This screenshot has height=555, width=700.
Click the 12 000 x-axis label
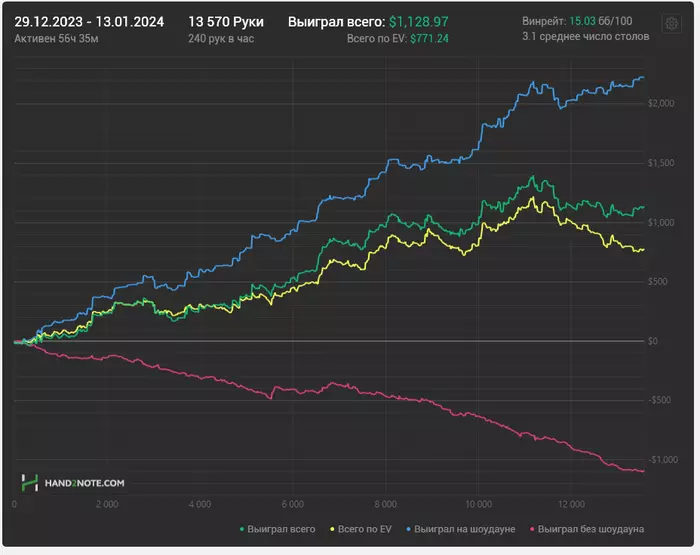tap(571, 504)
